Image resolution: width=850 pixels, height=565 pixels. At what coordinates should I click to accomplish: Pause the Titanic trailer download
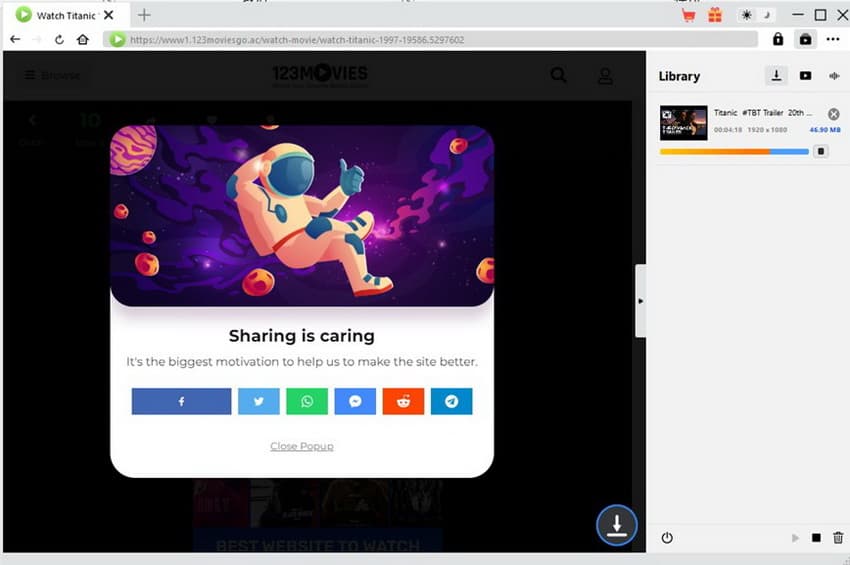[x=821, y=151]
